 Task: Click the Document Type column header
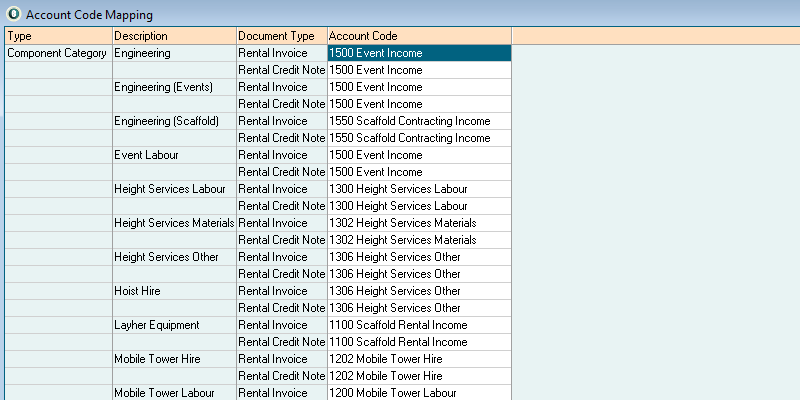coord(280,36)
